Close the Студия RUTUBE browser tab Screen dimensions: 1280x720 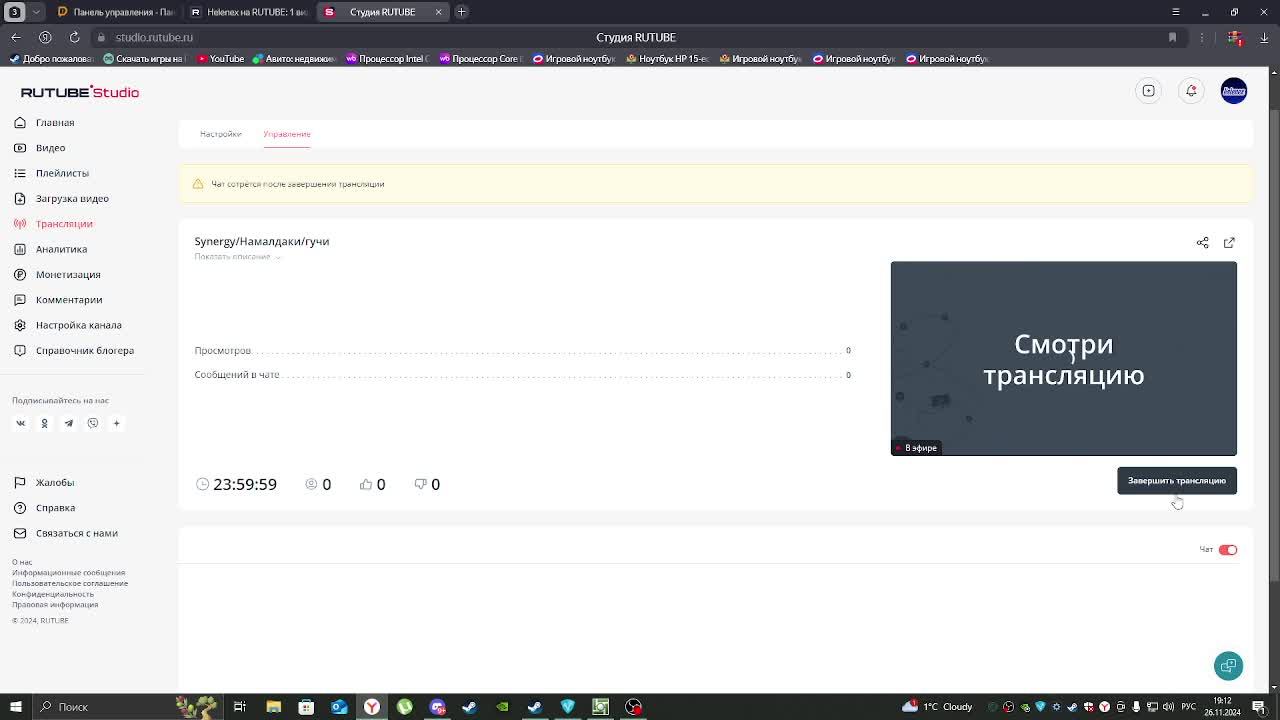tap(438, 12)
